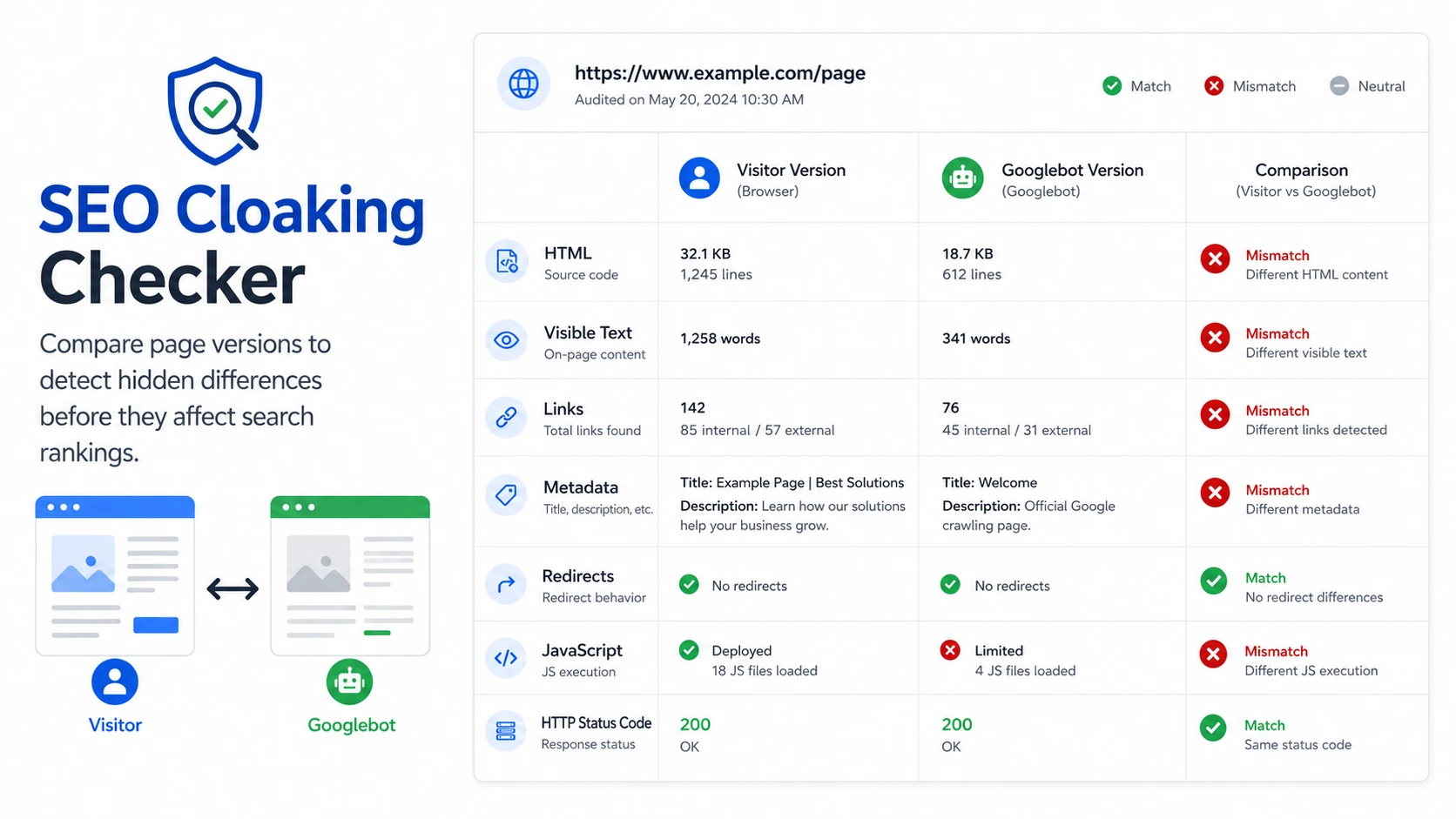Click the globe icon beside the URL

click(x=523, y=84)
